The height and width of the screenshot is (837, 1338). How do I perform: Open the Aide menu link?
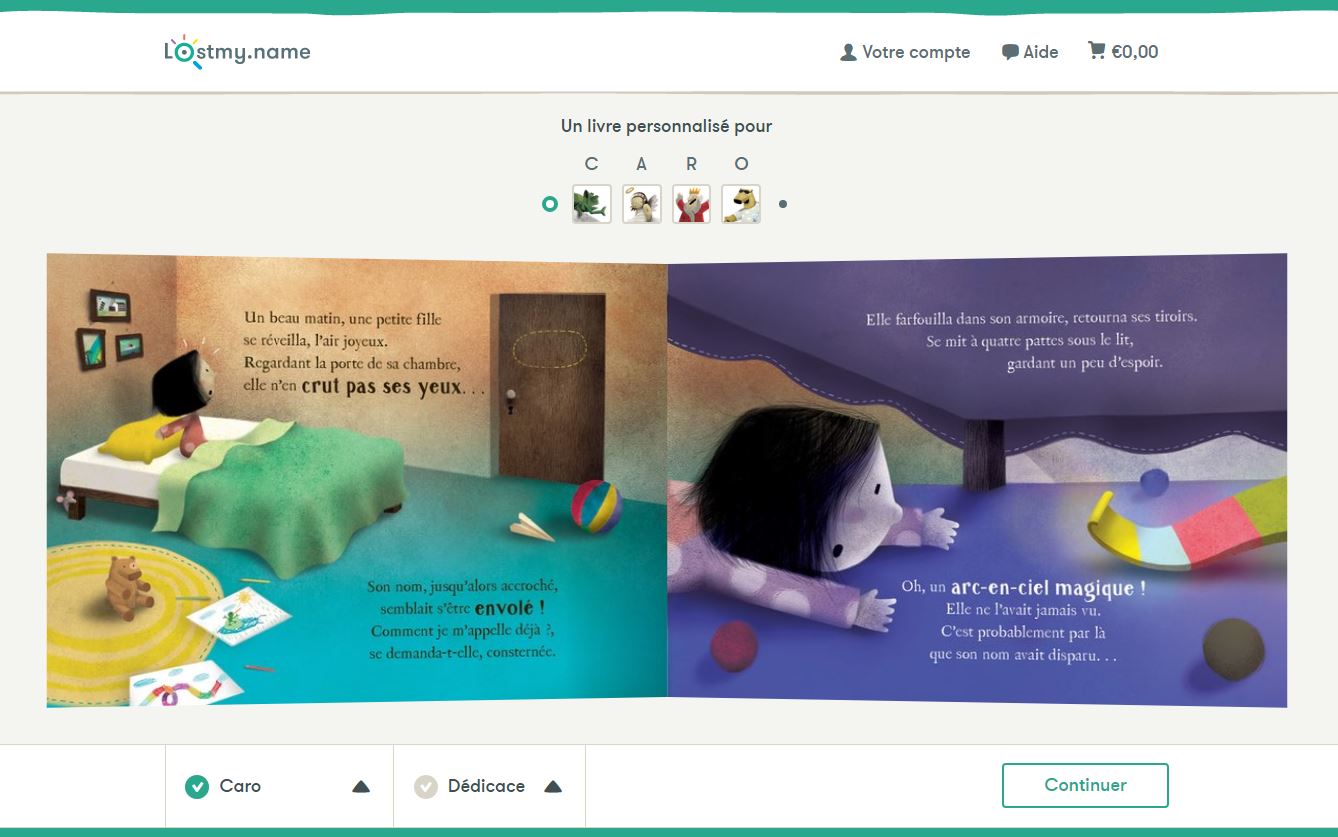tap(1030, 52)
